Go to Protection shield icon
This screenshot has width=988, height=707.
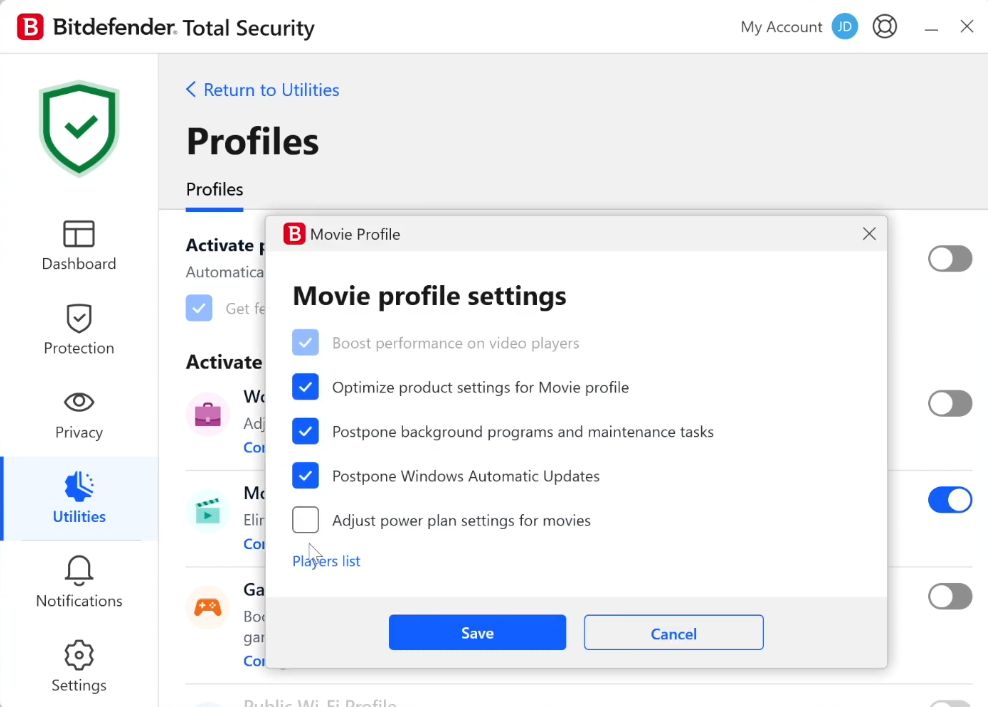click(79, 318)
